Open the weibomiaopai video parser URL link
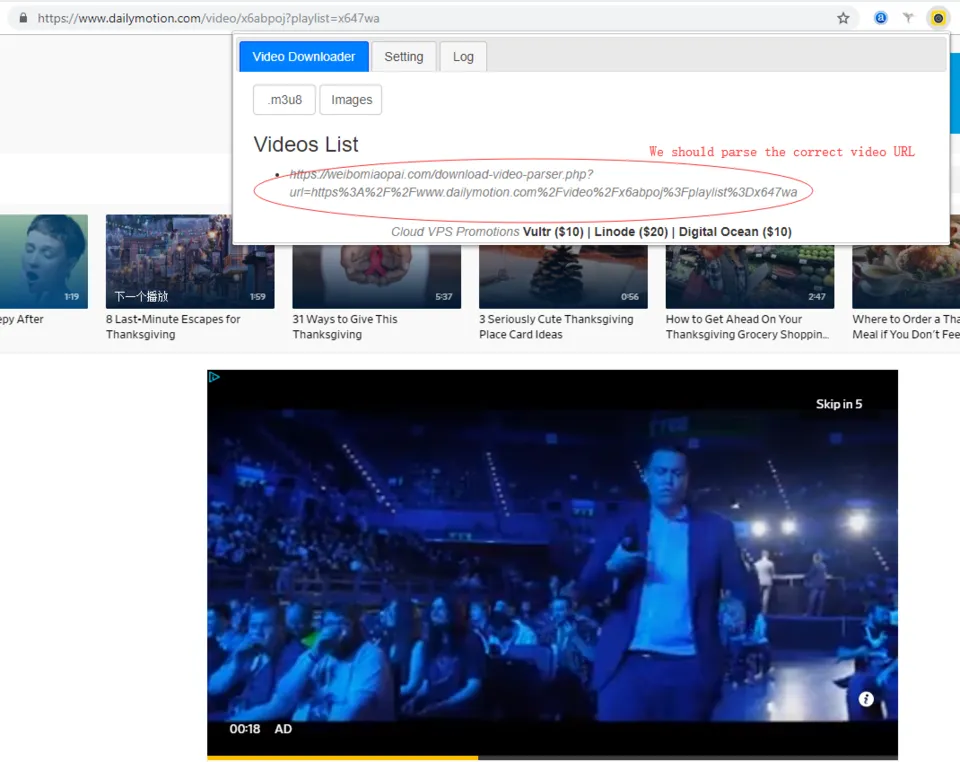Image resolution: width=960 pixels, height=762 pixels. [x=543, y=183]
